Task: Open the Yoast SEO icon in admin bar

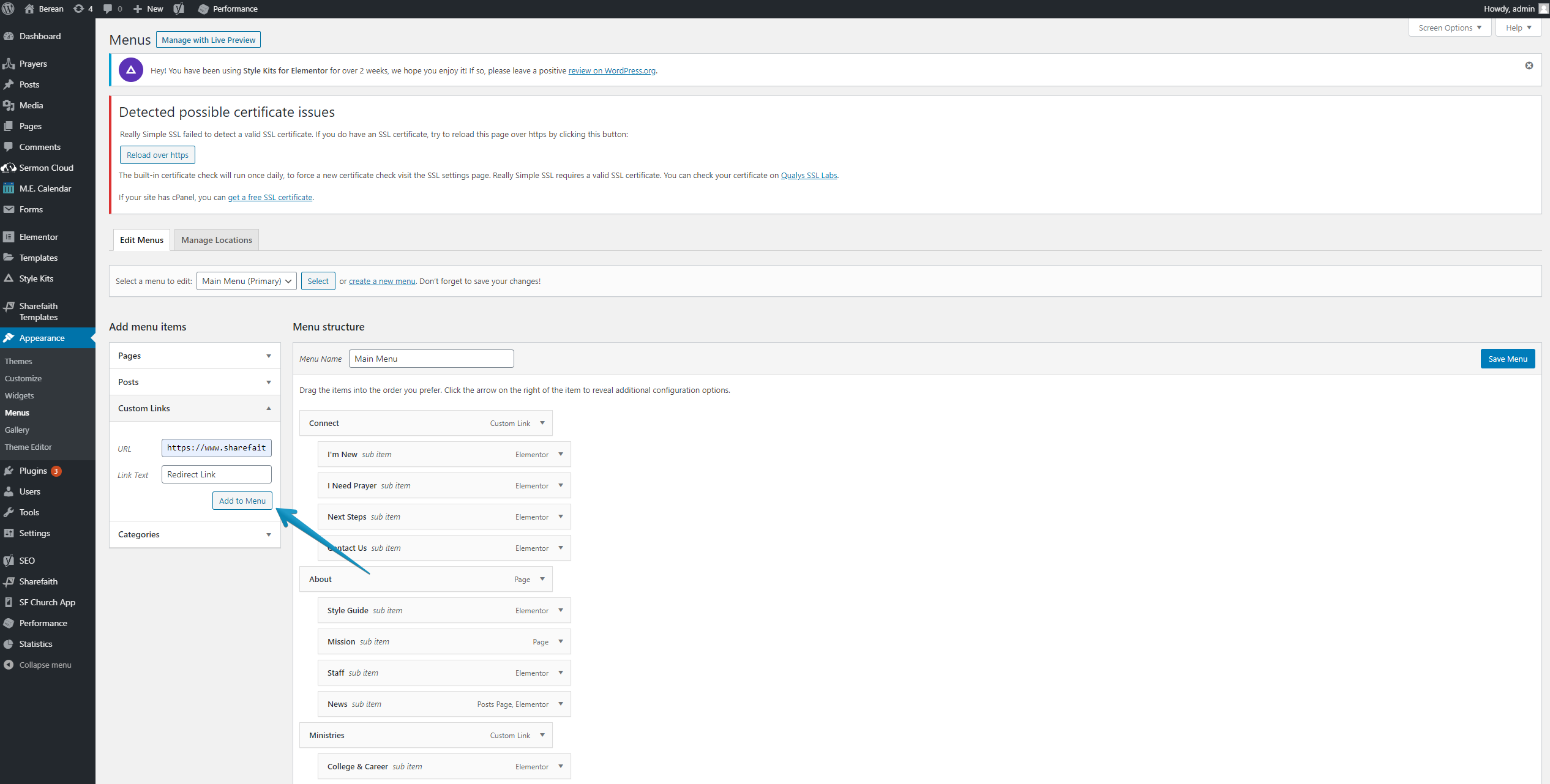Action: coord(179,9)
